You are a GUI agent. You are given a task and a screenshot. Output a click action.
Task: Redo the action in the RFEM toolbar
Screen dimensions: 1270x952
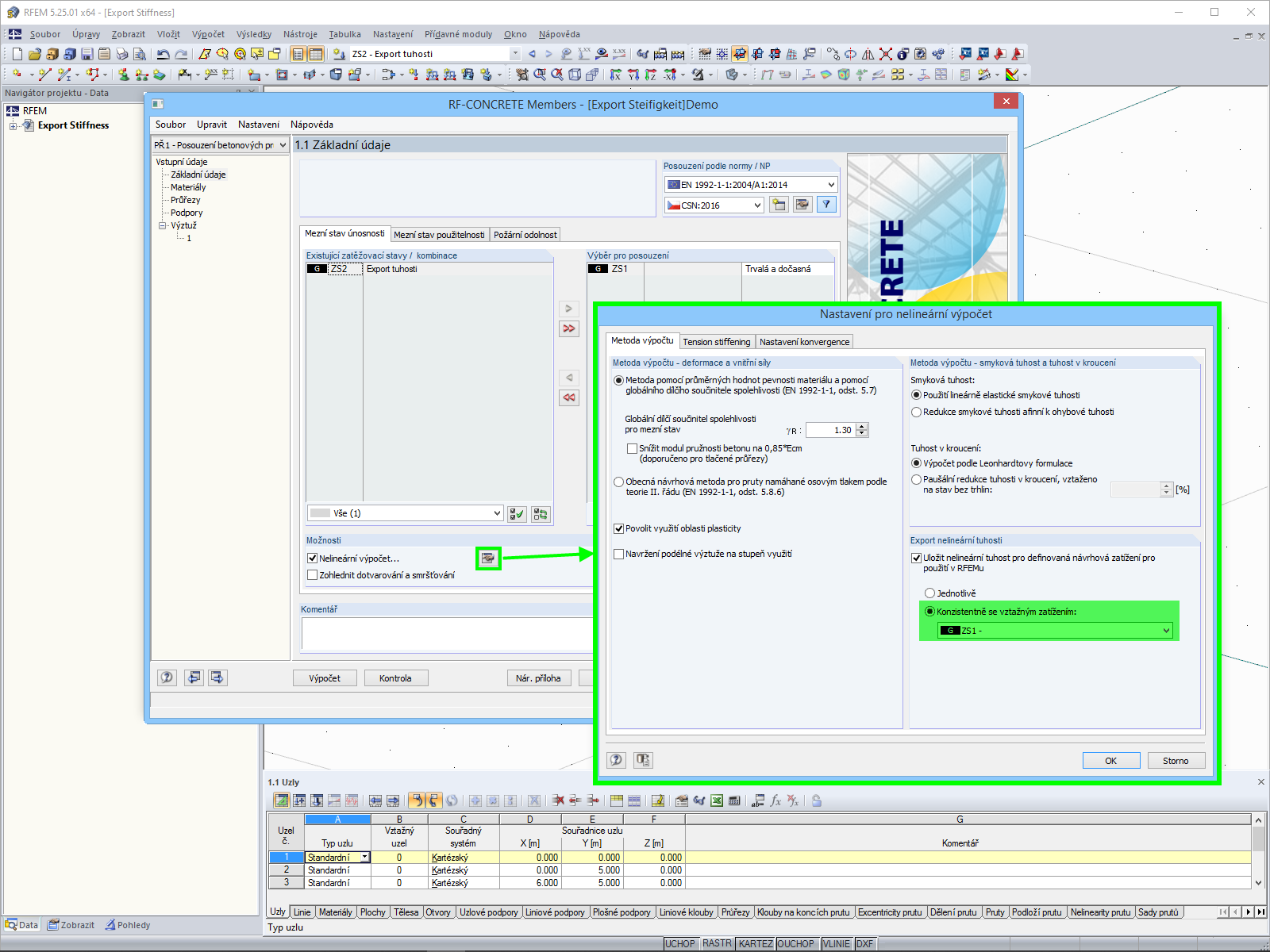[x=181, y=54]
